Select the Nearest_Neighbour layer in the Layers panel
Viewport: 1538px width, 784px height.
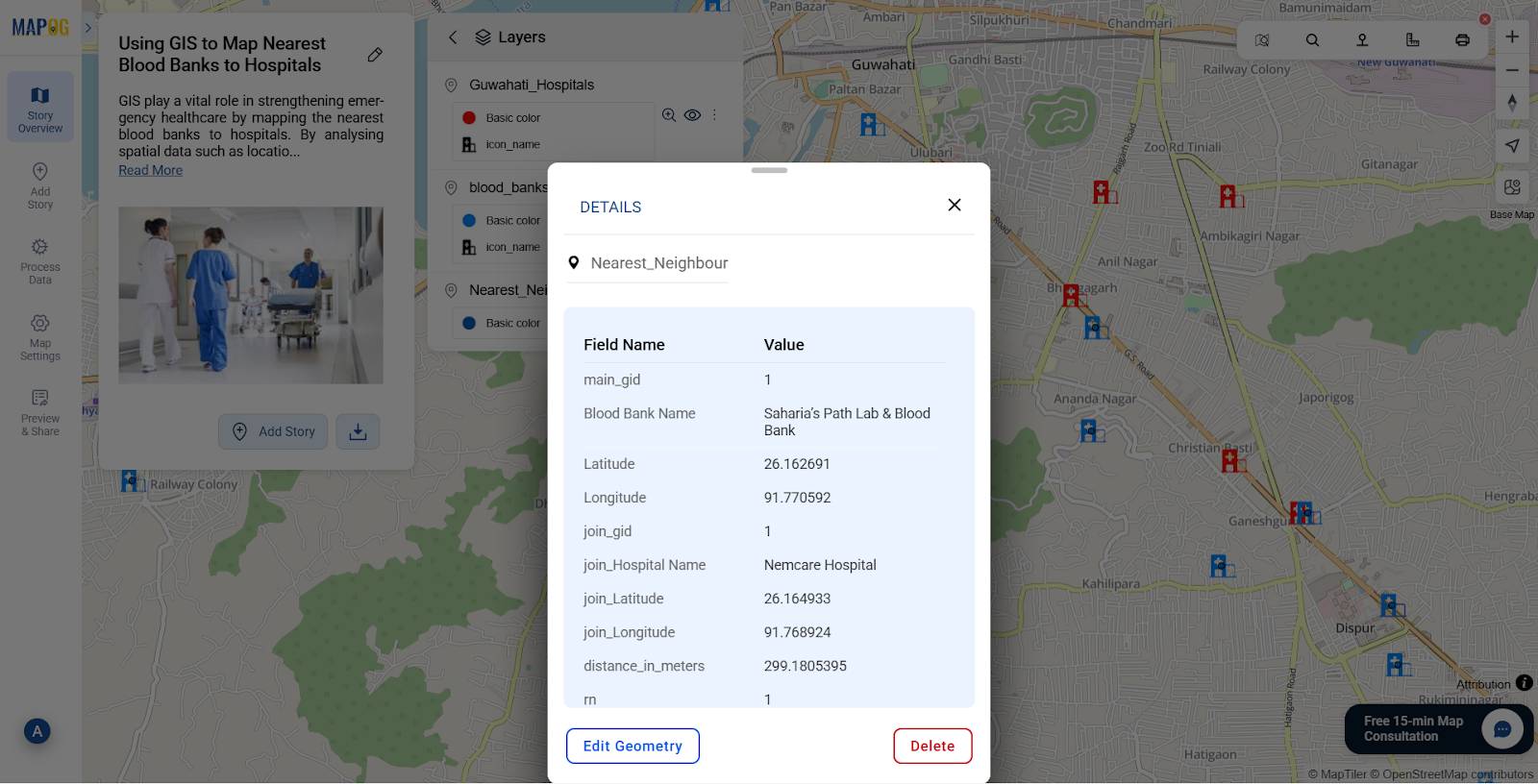click(x=508, y=290)
